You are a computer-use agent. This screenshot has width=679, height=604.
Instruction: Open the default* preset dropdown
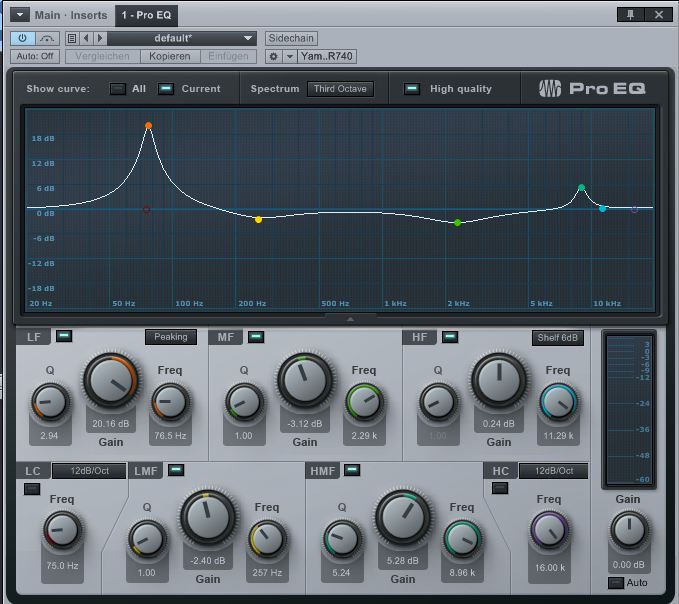click(x=182, y=39)
